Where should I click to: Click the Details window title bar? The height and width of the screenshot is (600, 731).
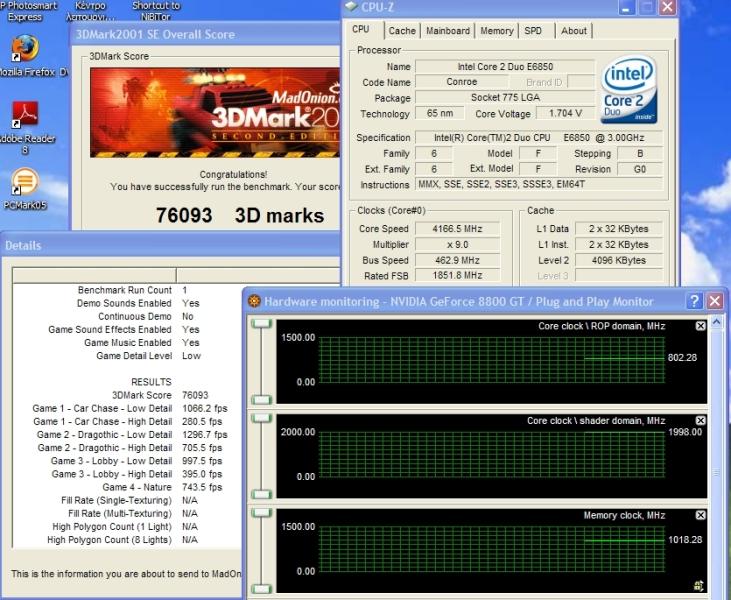[x=170, y=245]
